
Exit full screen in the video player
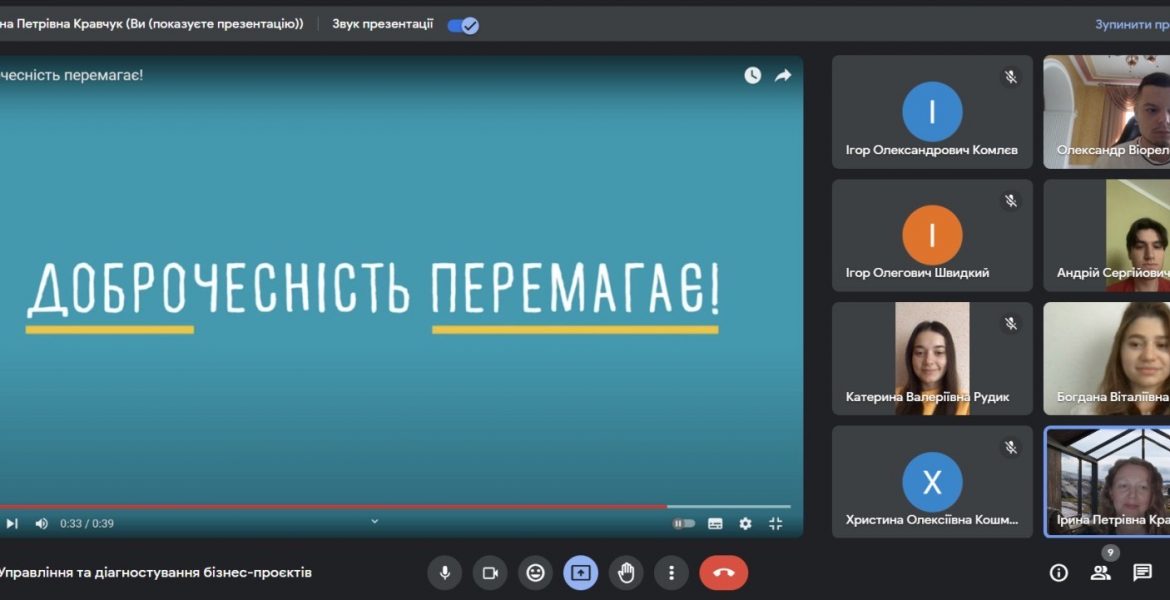pos(776,524)
